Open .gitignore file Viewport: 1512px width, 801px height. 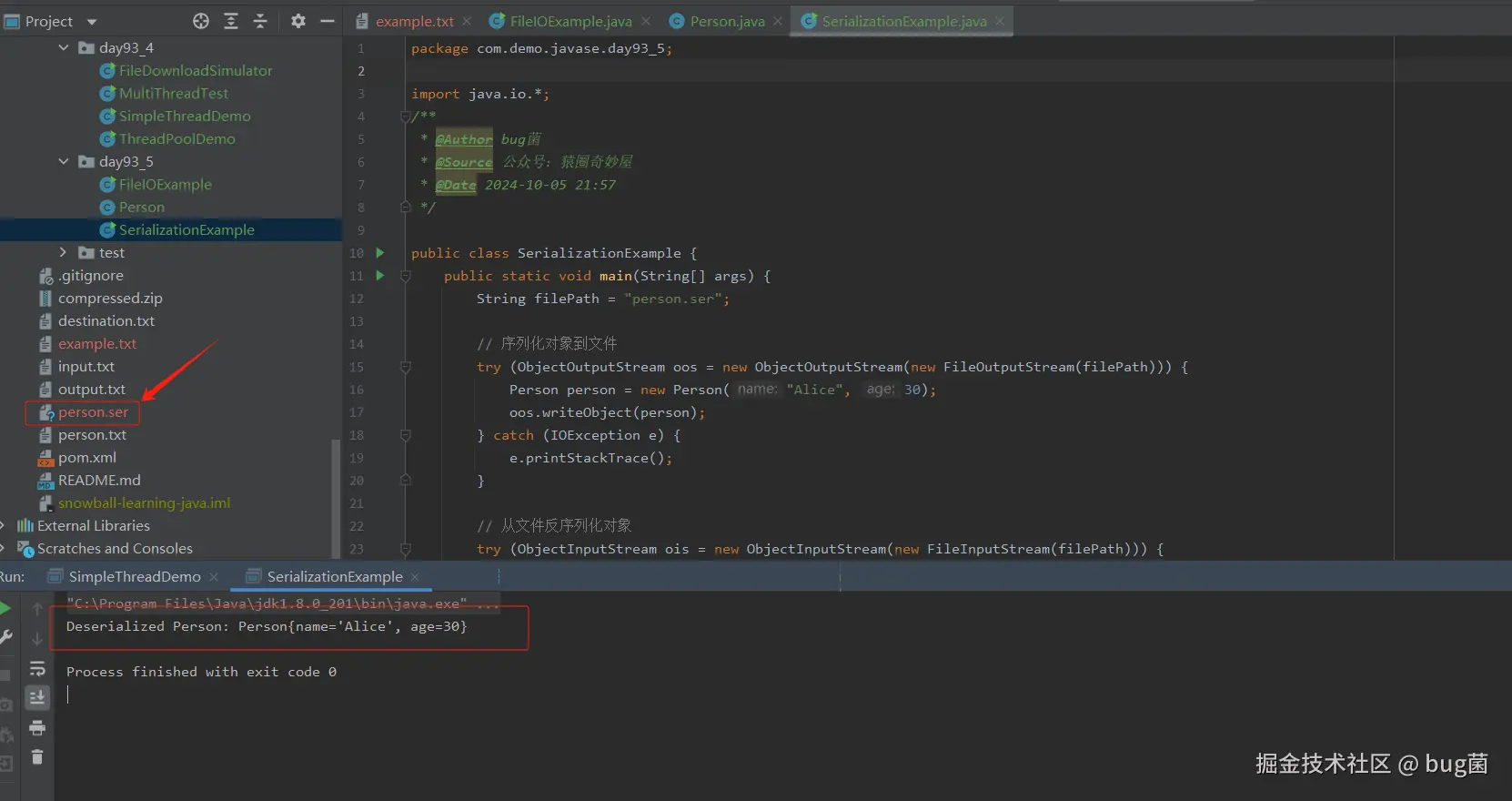point(90,275)
